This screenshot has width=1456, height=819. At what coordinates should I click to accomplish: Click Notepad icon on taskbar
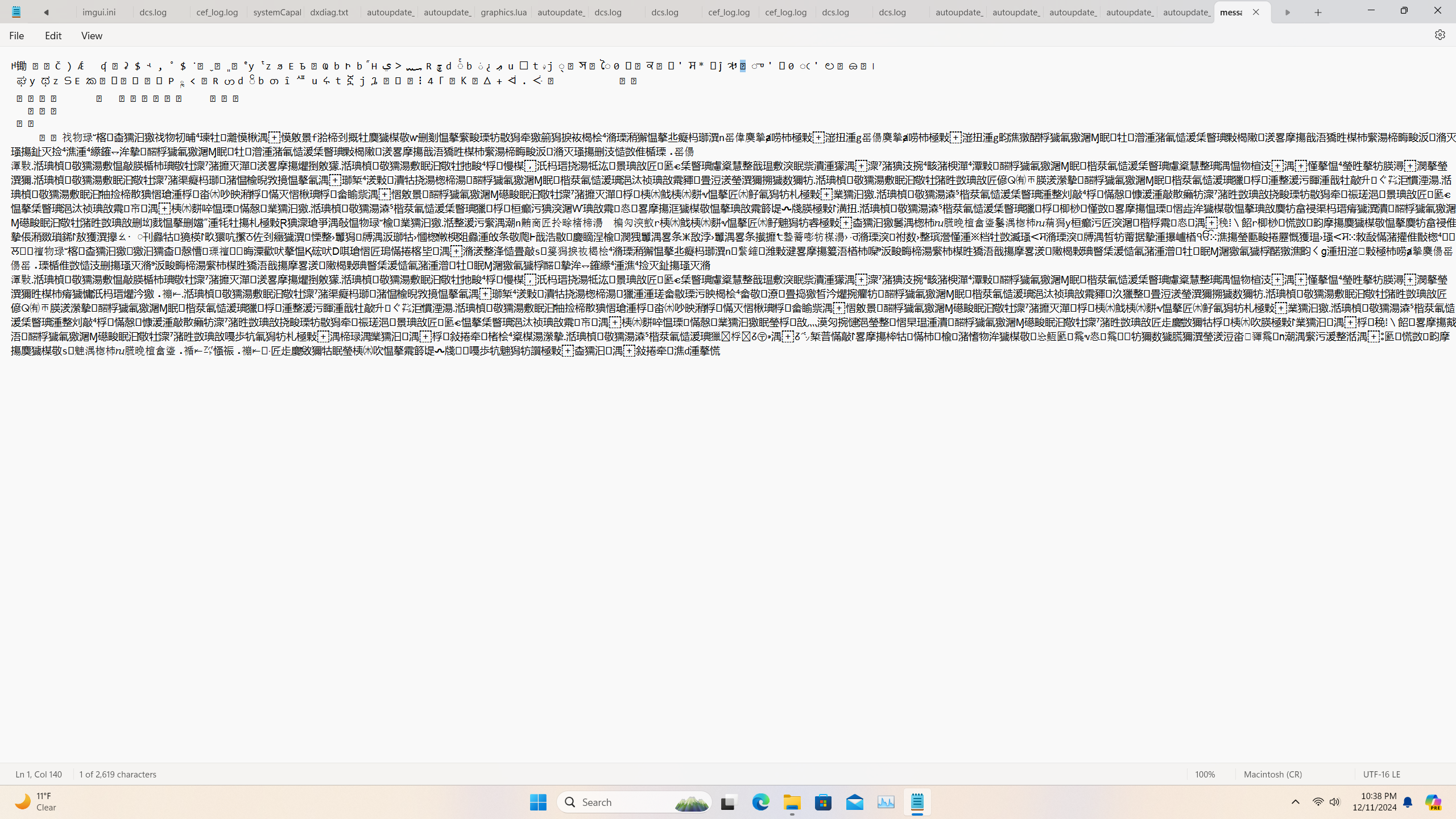917,802
